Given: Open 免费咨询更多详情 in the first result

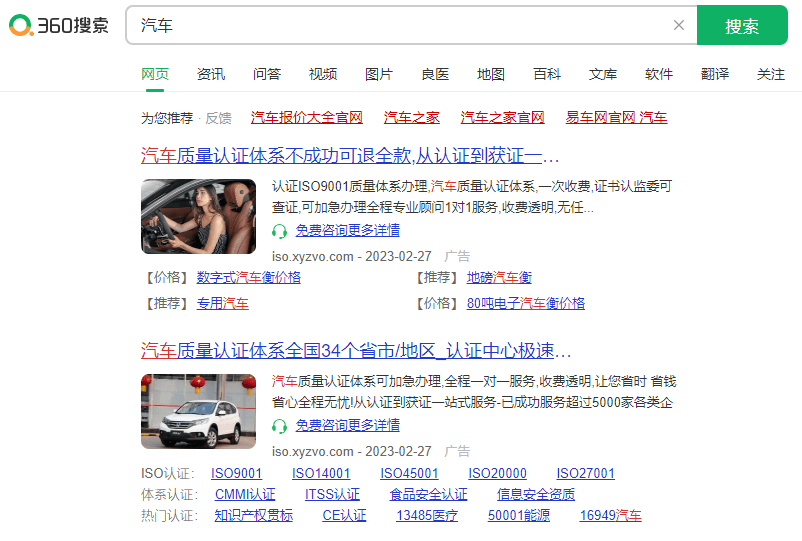Looking at the screenshot, I should 348,231.
